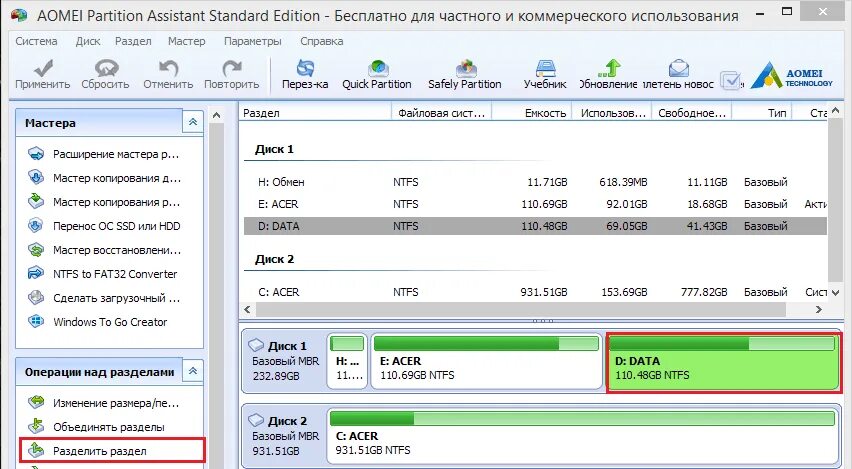The height and width of the screenshot is (469, 852).
Task: Launch NTFS to FAT32 Converter
Action: click(103, 274)
